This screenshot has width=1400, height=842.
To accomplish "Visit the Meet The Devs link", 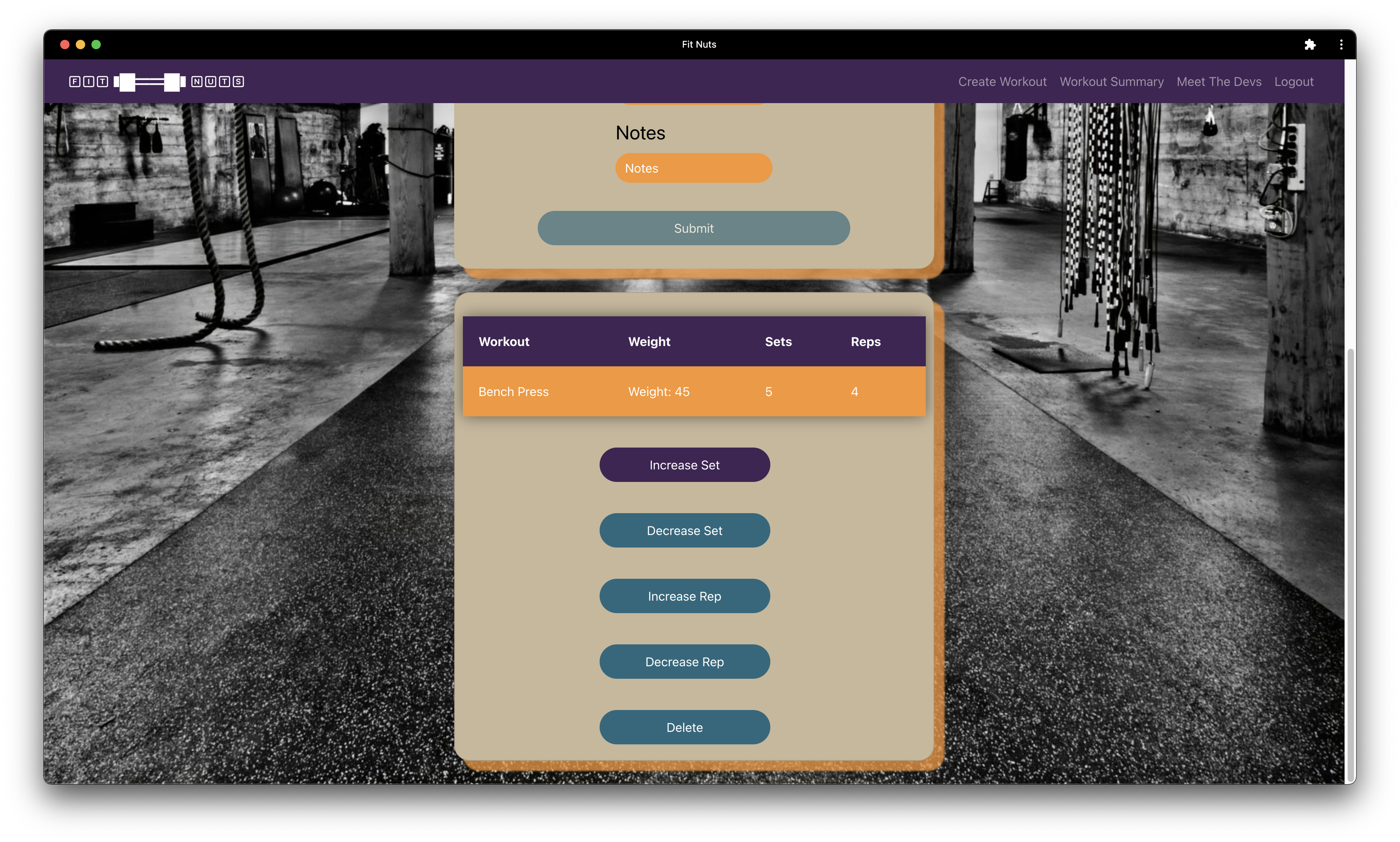I will 1218,82.
